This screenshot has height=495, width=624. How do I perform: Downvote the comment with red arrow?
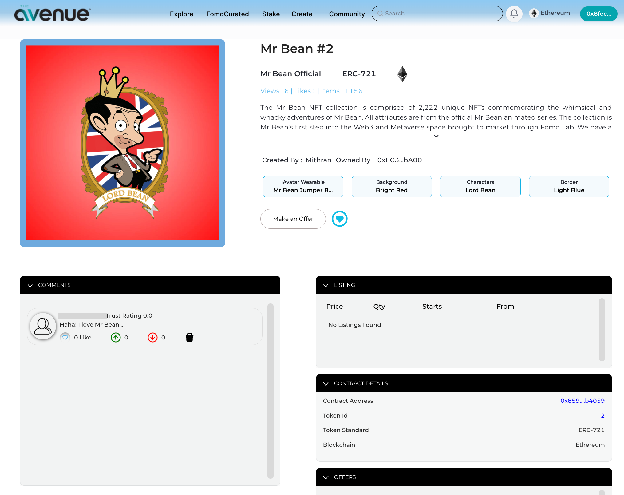pos(152,338)
